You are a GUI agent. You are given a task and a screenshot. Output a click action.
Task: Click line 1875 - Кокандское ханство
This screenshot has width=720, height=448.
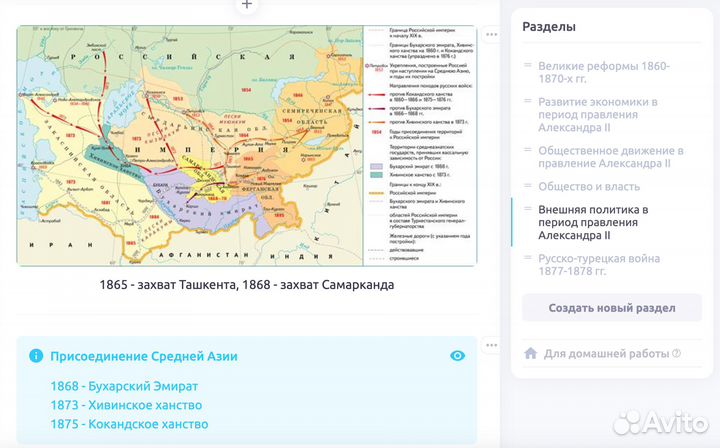pos(129,424)
